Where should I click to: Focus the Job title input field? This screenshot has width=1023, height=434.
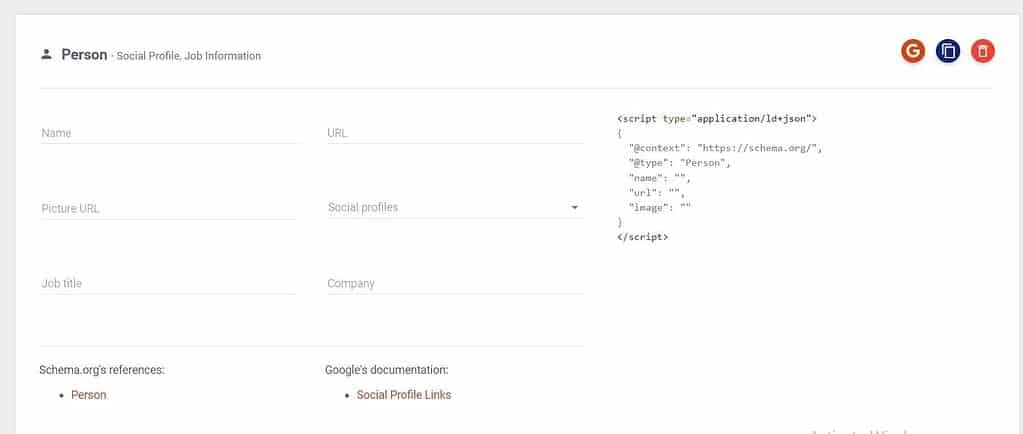tap(168, 284)
